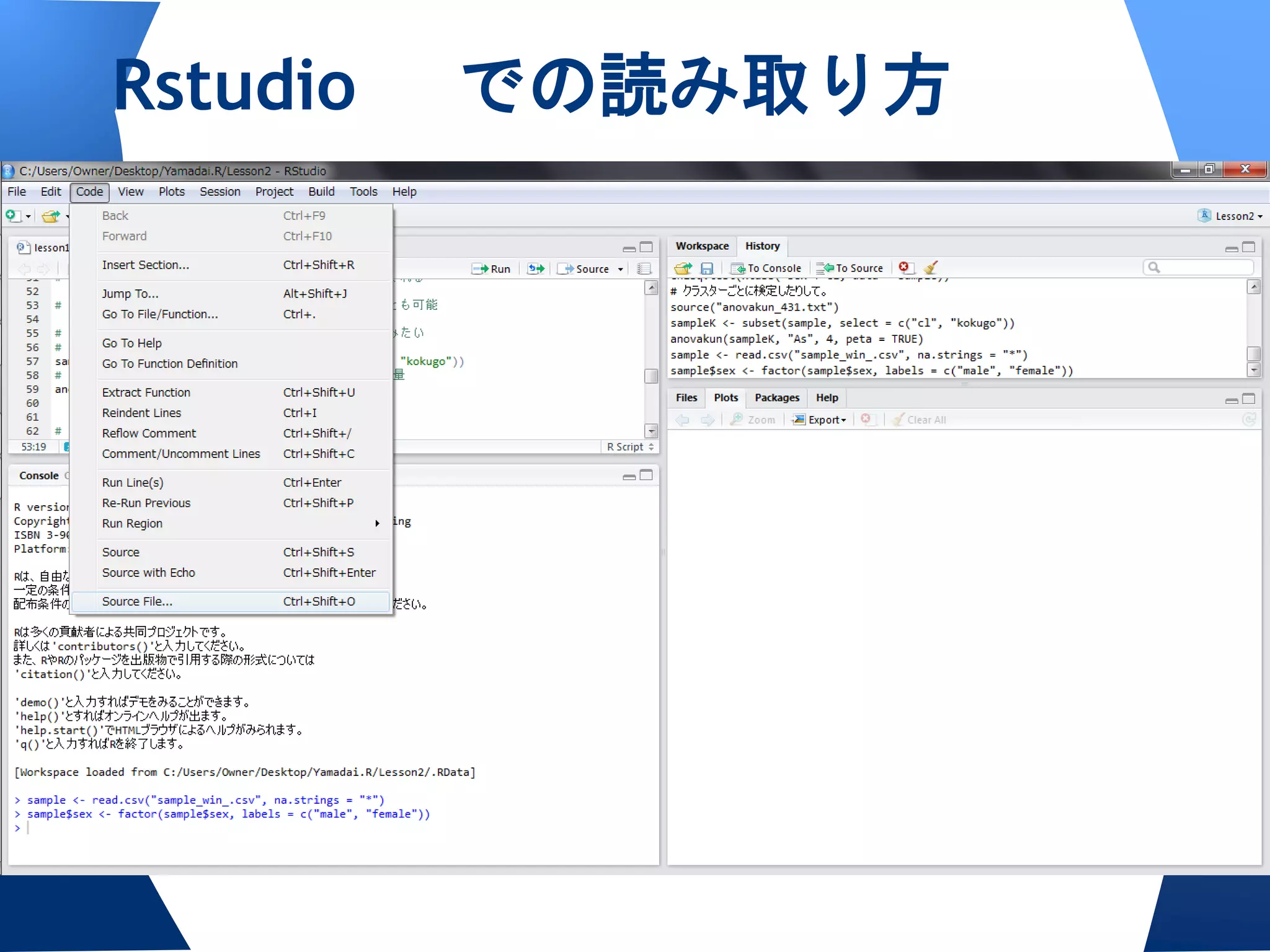This screenshot has height=952, width=1270.
Task: Click the History pane scroll-up arrow
Action: (x=1254, y=286)
